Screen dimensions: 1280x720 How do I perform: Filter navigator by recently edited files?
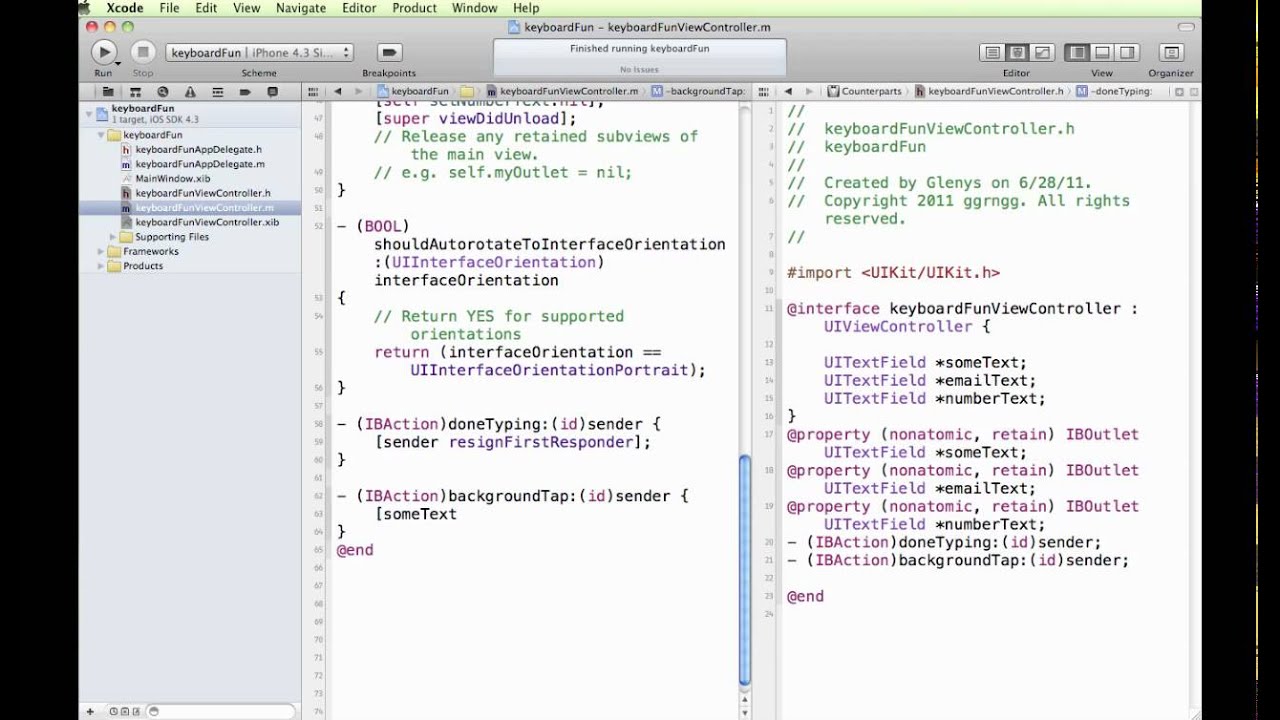coord(115,711)
